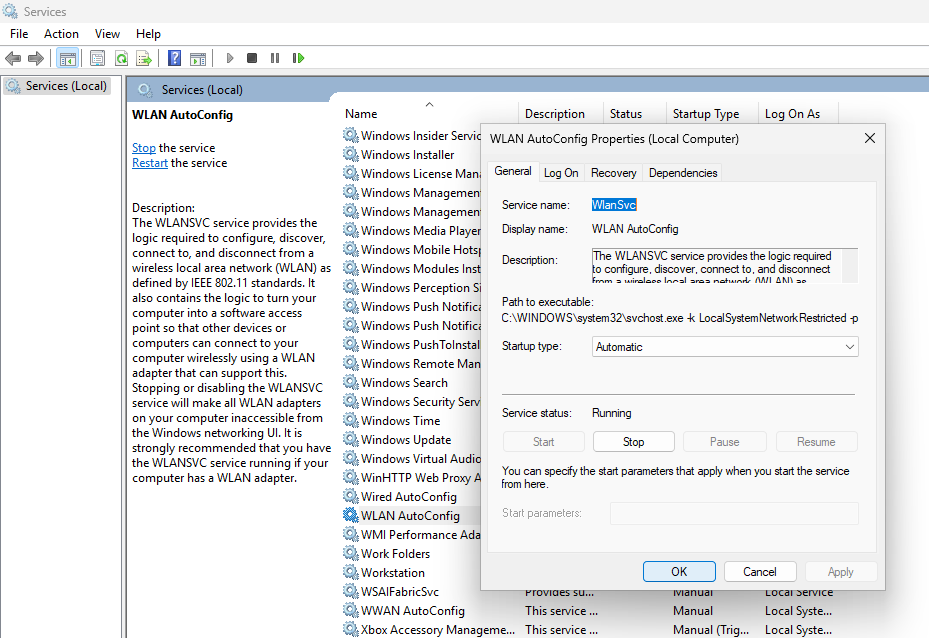929x638 pixels.
Task: Switch to the Recovery tab
Action: [613, 173]
